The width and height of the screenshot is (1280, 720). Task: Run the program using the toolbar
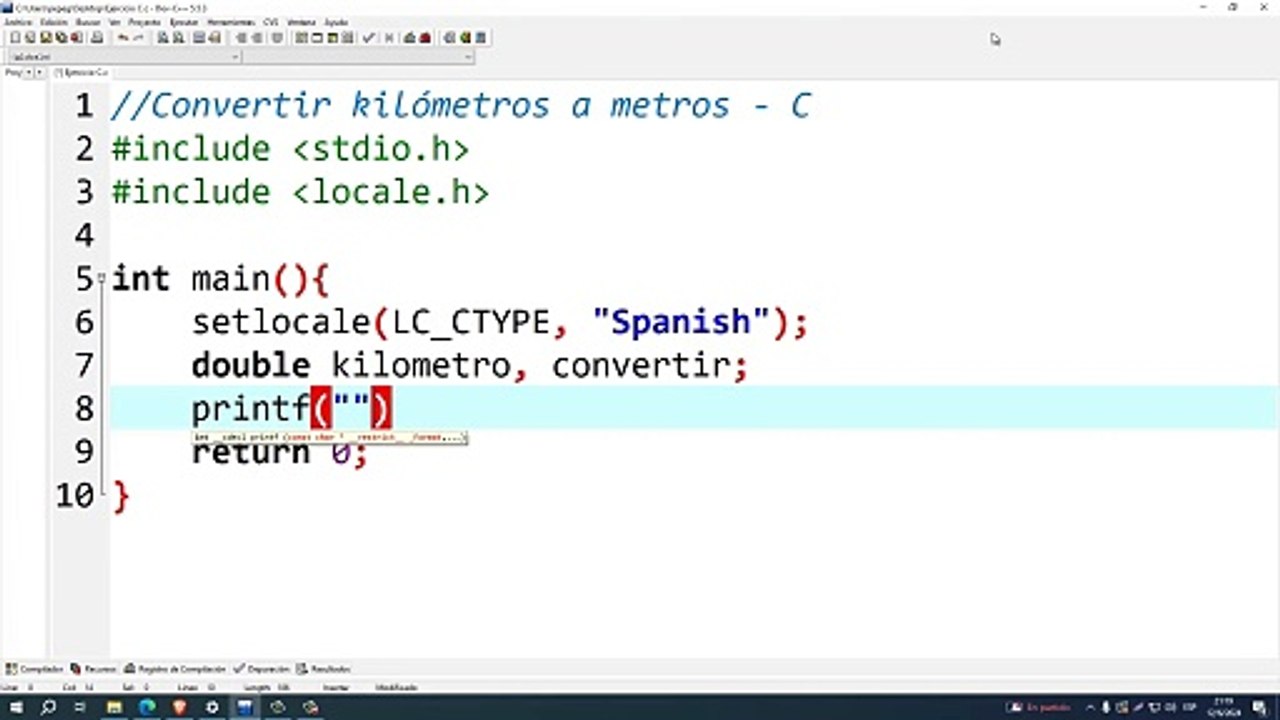pyautogui.click(x=316, y=37)
